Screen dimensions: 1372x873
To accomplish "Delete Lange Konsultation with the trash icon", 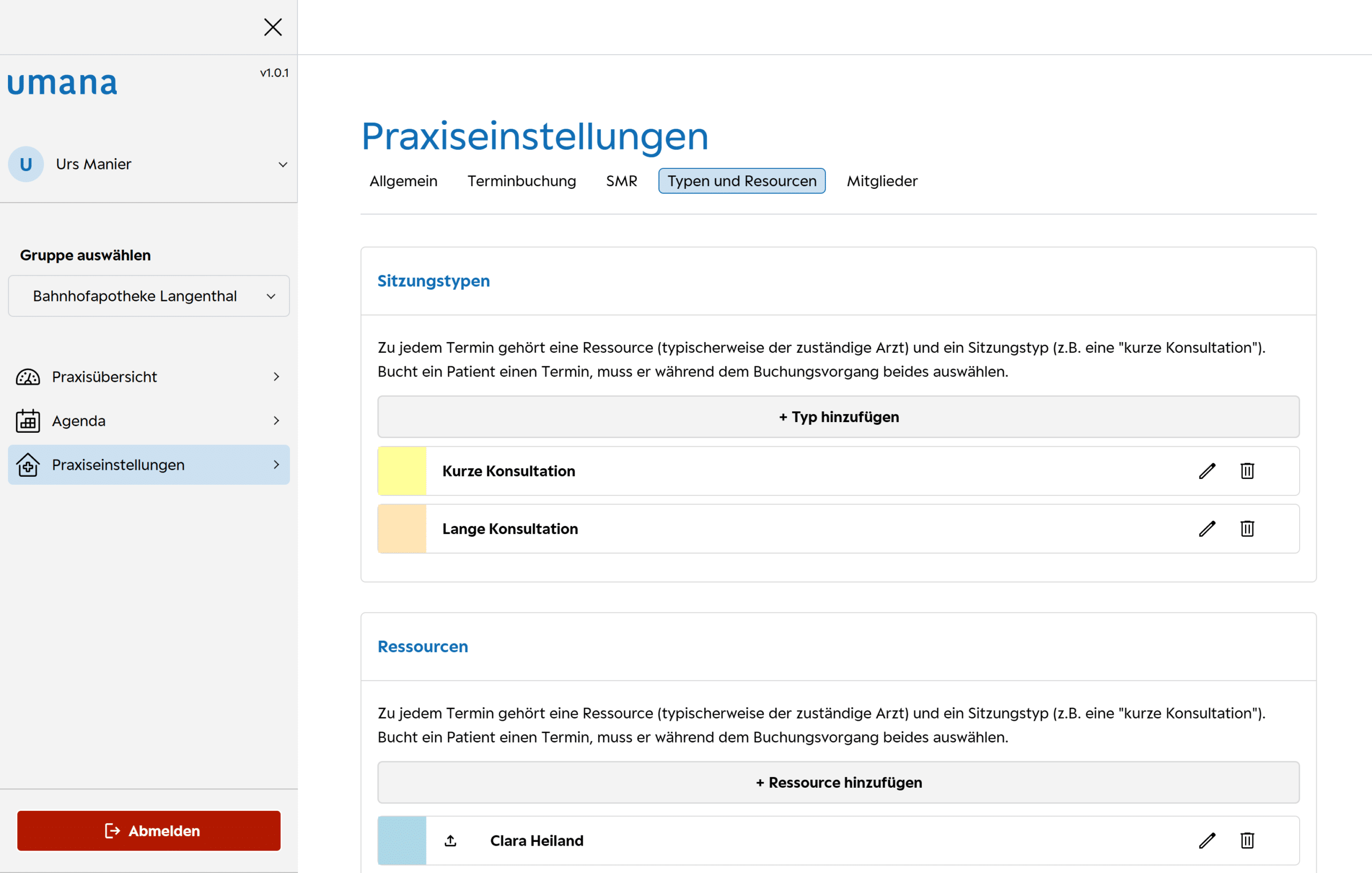I will (x=1247, y=529).
